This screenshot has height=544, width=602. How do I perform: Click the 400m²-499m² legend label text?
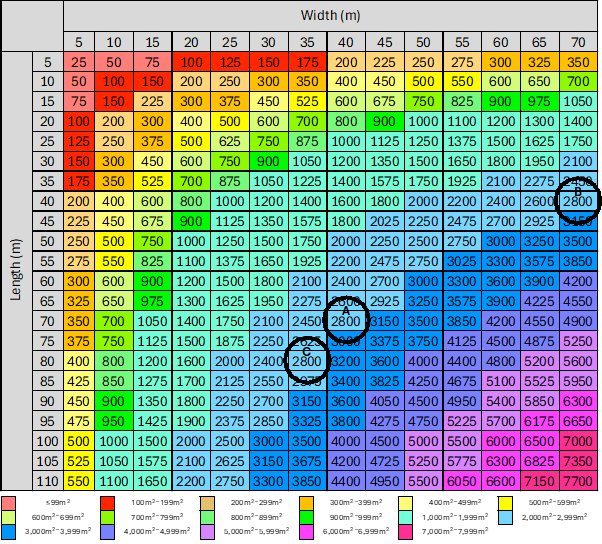click(455, 502)
